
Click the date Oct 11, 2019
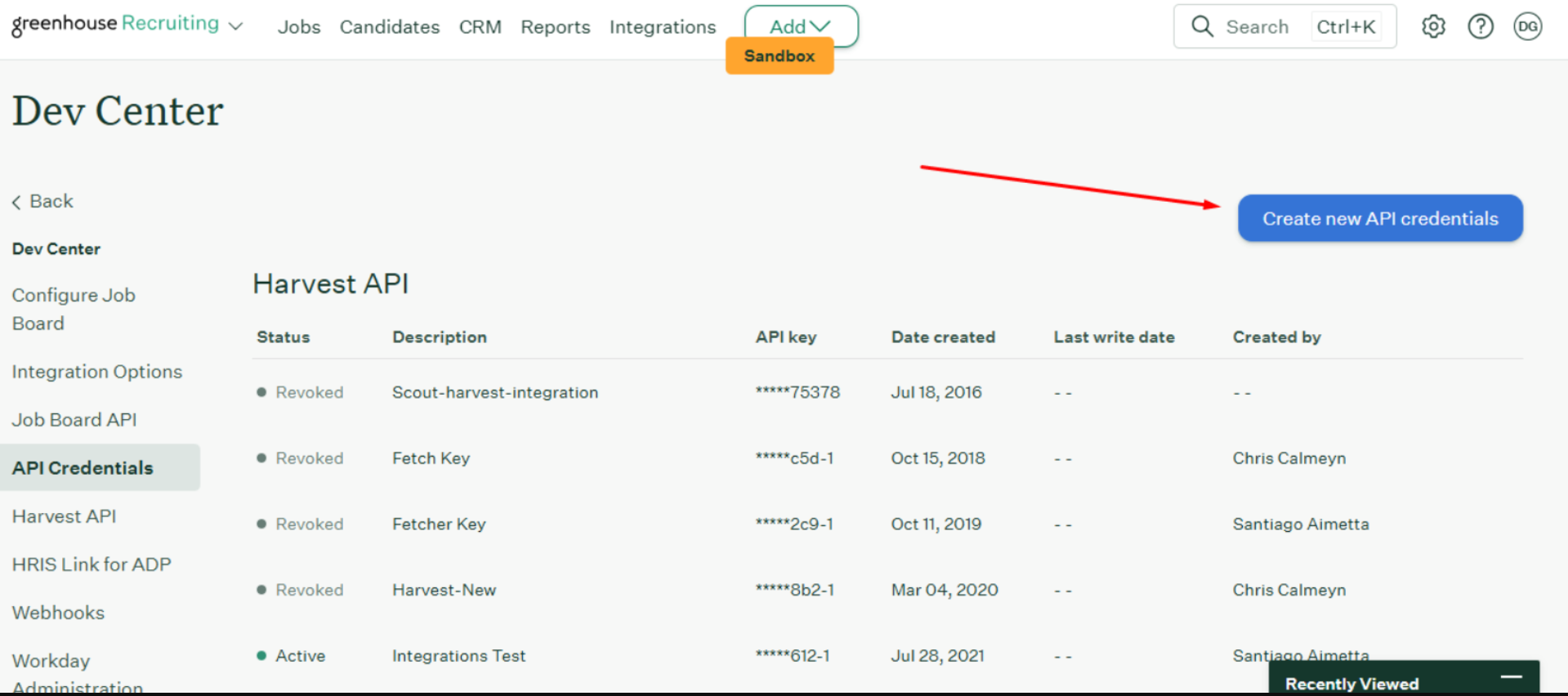936,524
